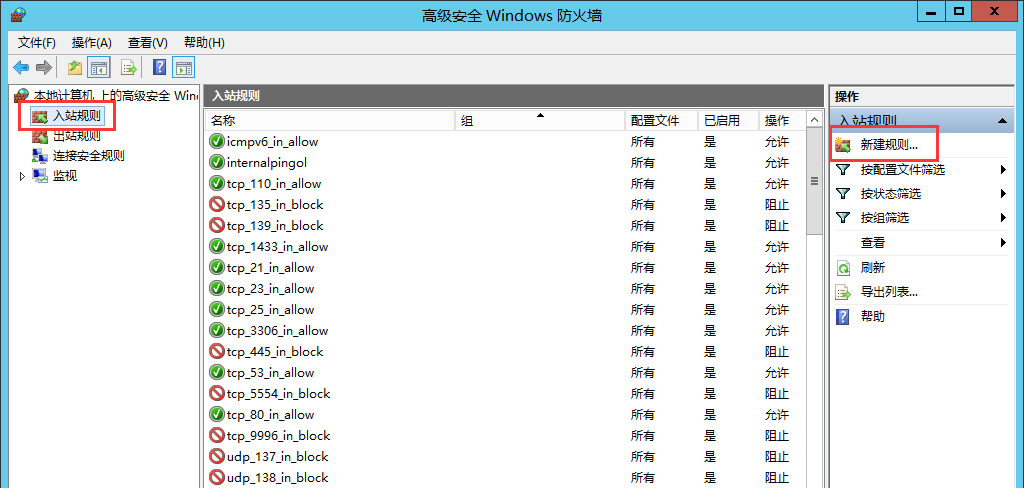Click green check icon of tcp_80_in_allow
Screen dimensions: 1024x488
[x=217, y=414]
